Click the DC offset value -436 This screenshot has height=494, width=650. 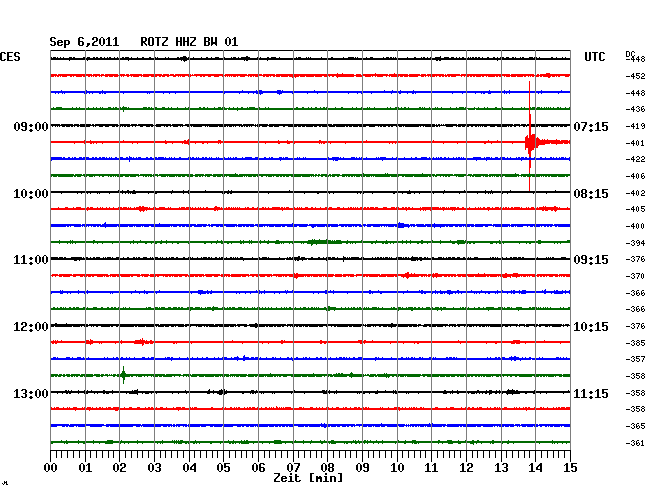635,109
